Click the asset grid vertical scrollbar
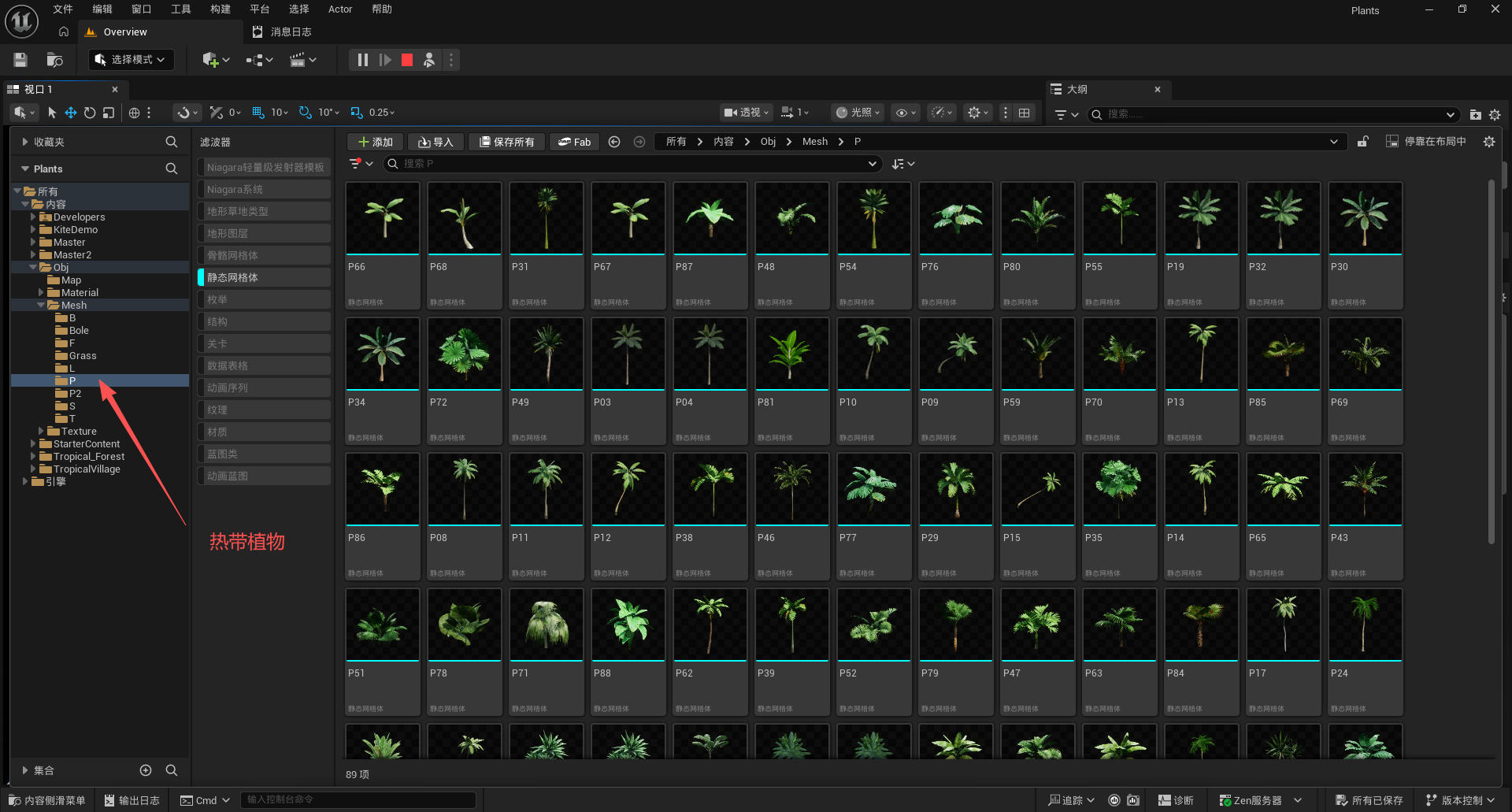Screen dimensions: 1512x812 [1492, 362]
